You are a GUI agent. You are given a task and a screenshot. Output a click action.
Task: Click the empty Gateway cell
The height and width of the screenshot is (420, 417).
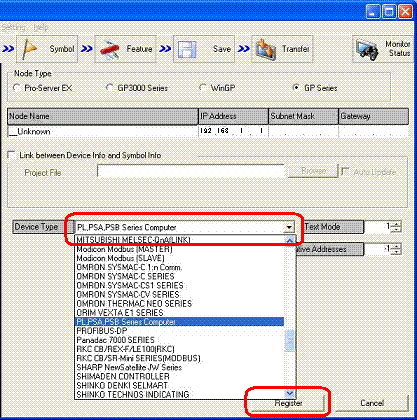[x=374, y=131]
